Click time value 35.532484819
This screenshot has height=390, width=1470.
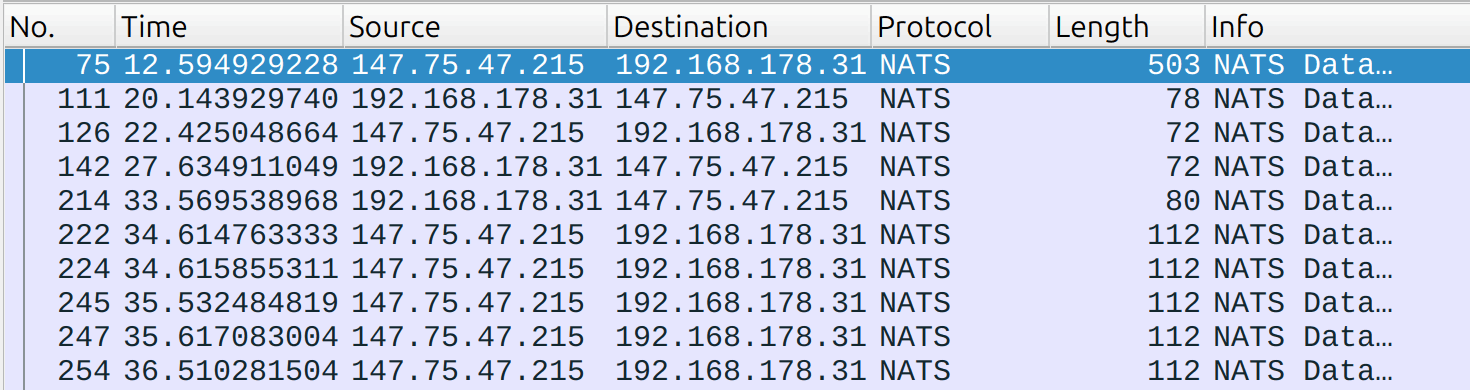(231, 303)
